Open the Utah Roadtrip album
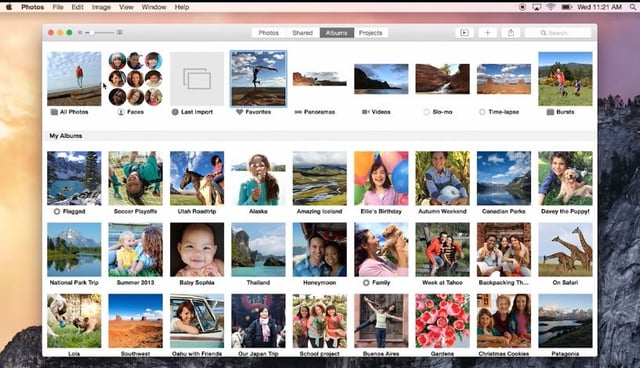The height and width of the screenshot is (368, 640). coord(197,178)
